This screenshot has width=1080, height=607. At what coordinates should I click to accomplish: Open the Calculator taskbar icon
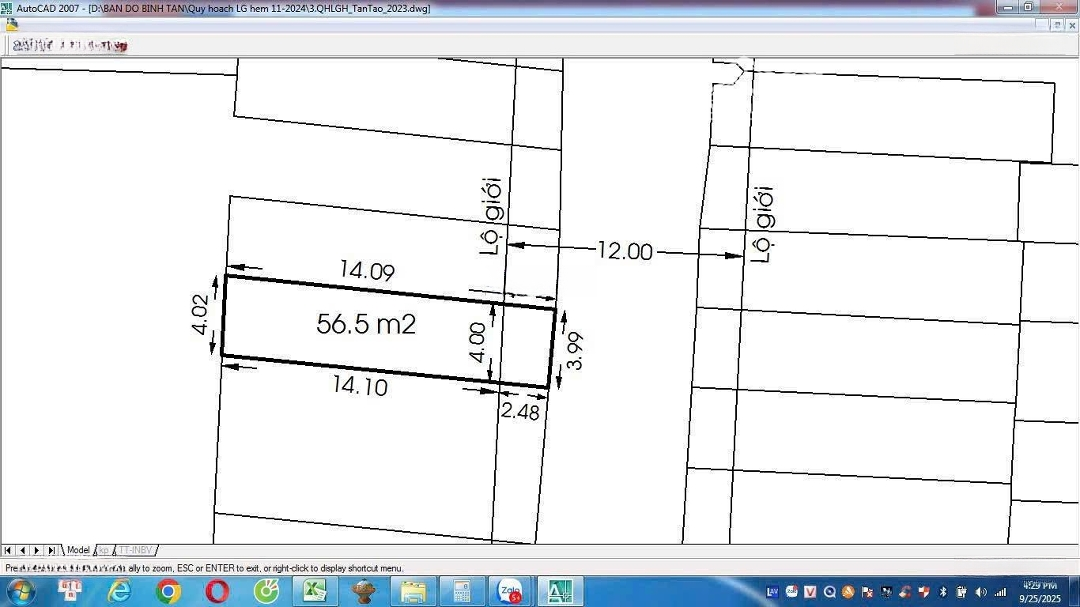click(461, 591)
